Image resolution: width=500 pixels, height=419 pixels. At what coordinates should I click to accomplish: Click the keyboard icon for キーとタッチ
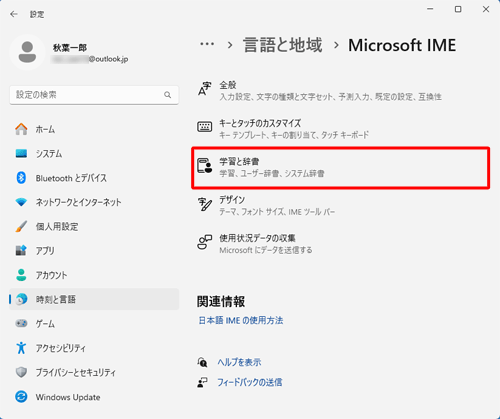(x=204, y=127)
